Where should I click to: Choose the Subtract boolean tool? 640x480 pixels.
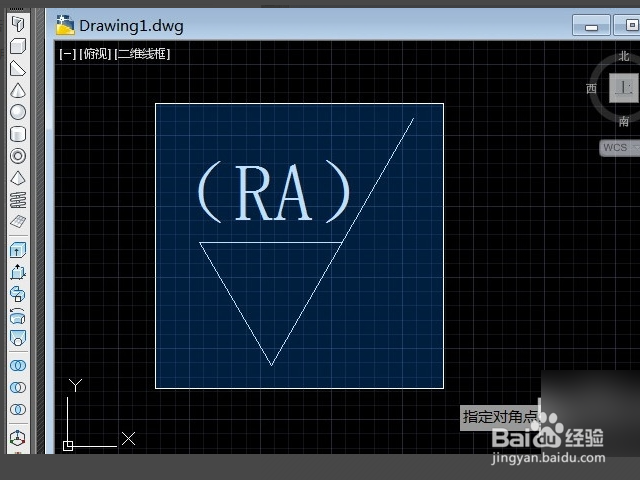point(18,387)
